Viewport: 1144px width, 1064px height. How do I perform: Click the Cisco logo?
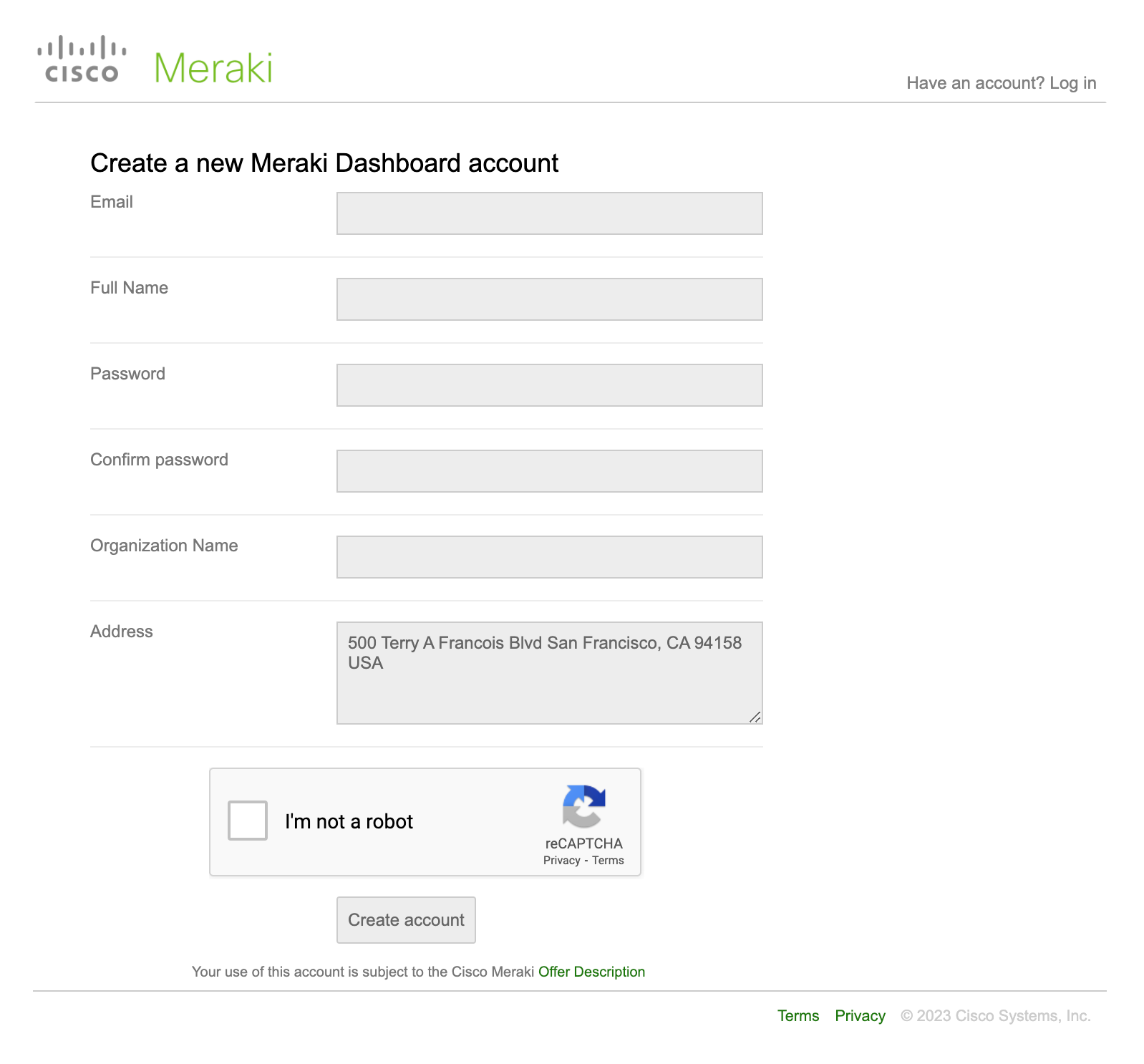click(82, 59)
